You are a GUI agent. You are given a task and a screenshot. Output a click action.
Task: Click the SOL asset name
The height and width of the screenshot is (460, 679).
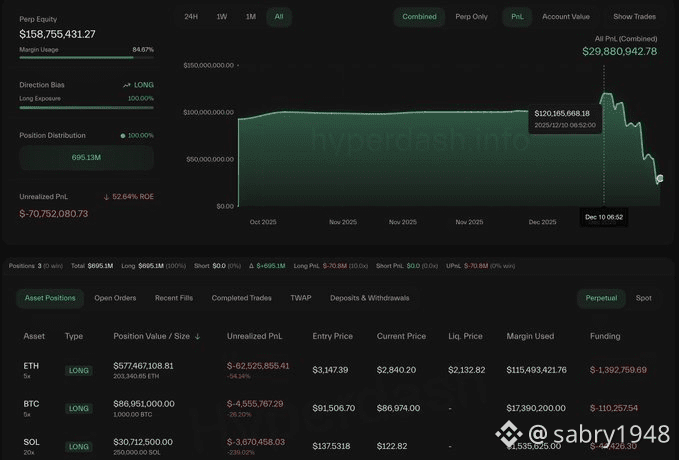pos(31,442)
